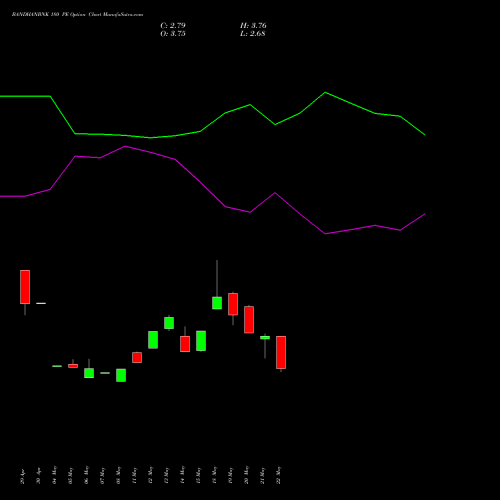Select the green candlestick for 08 May
The image size is (500, 500).
(121, 375)
